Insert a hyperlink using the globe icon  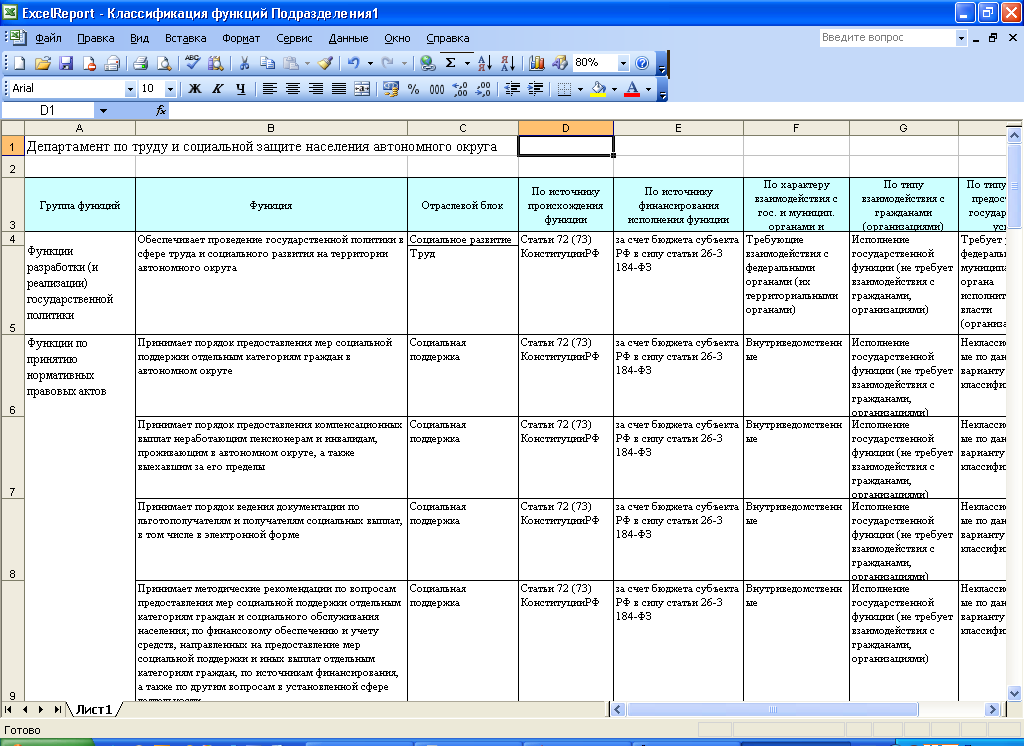428,63
